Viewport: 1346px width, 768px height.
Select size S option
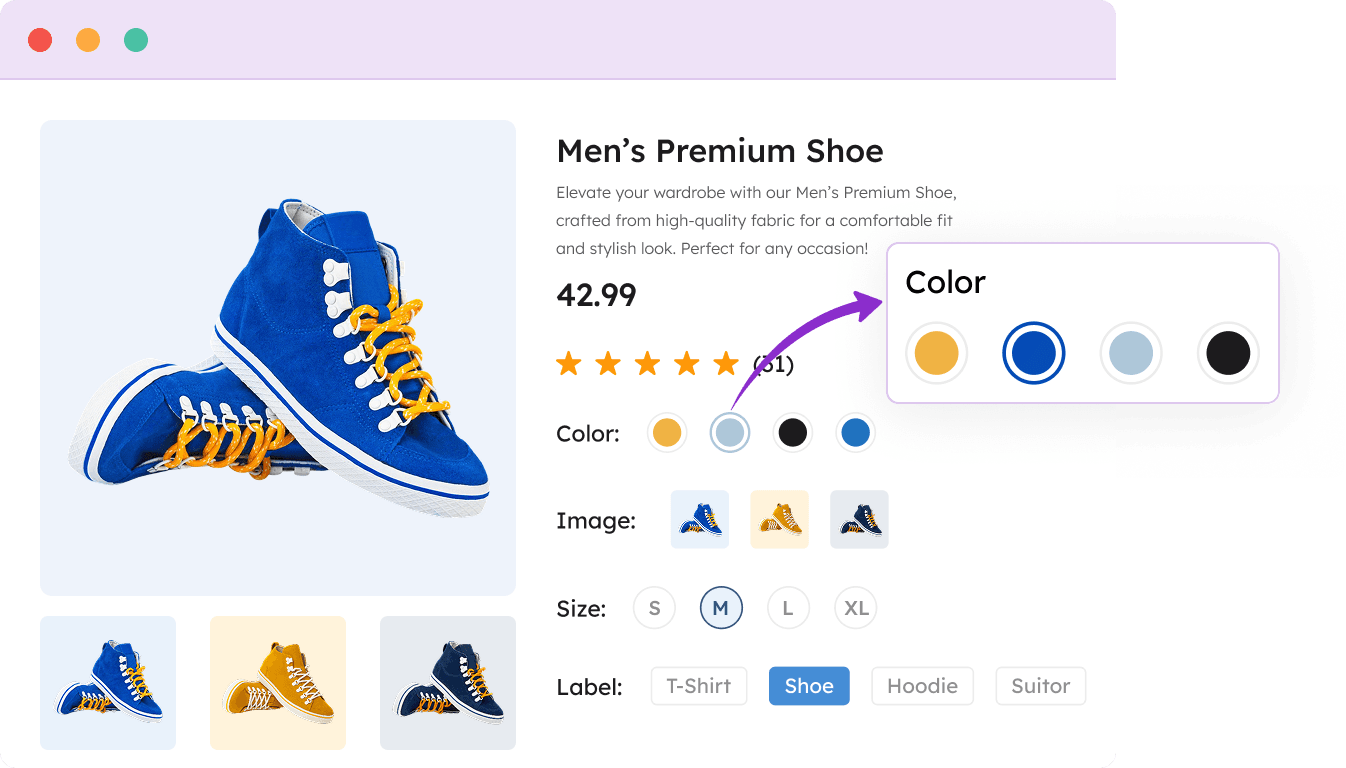(x=654, y=608)
